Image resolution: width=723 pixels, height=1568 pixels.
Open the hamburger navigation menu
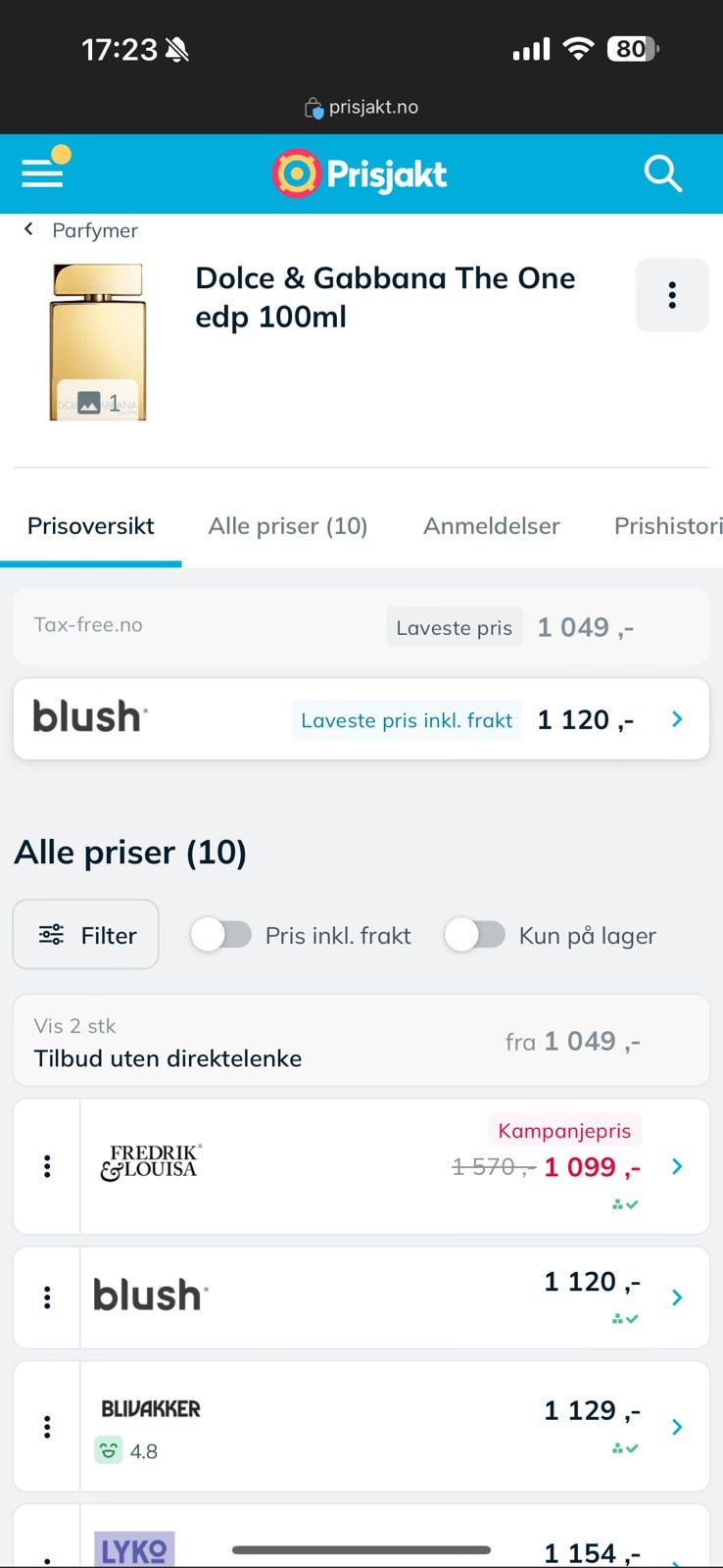coord(43,174)
